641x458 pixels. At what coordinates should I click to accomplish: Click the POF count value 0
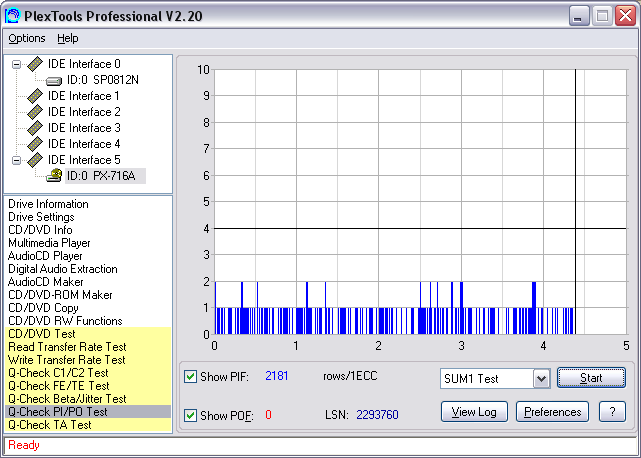(x=268, y=415)
